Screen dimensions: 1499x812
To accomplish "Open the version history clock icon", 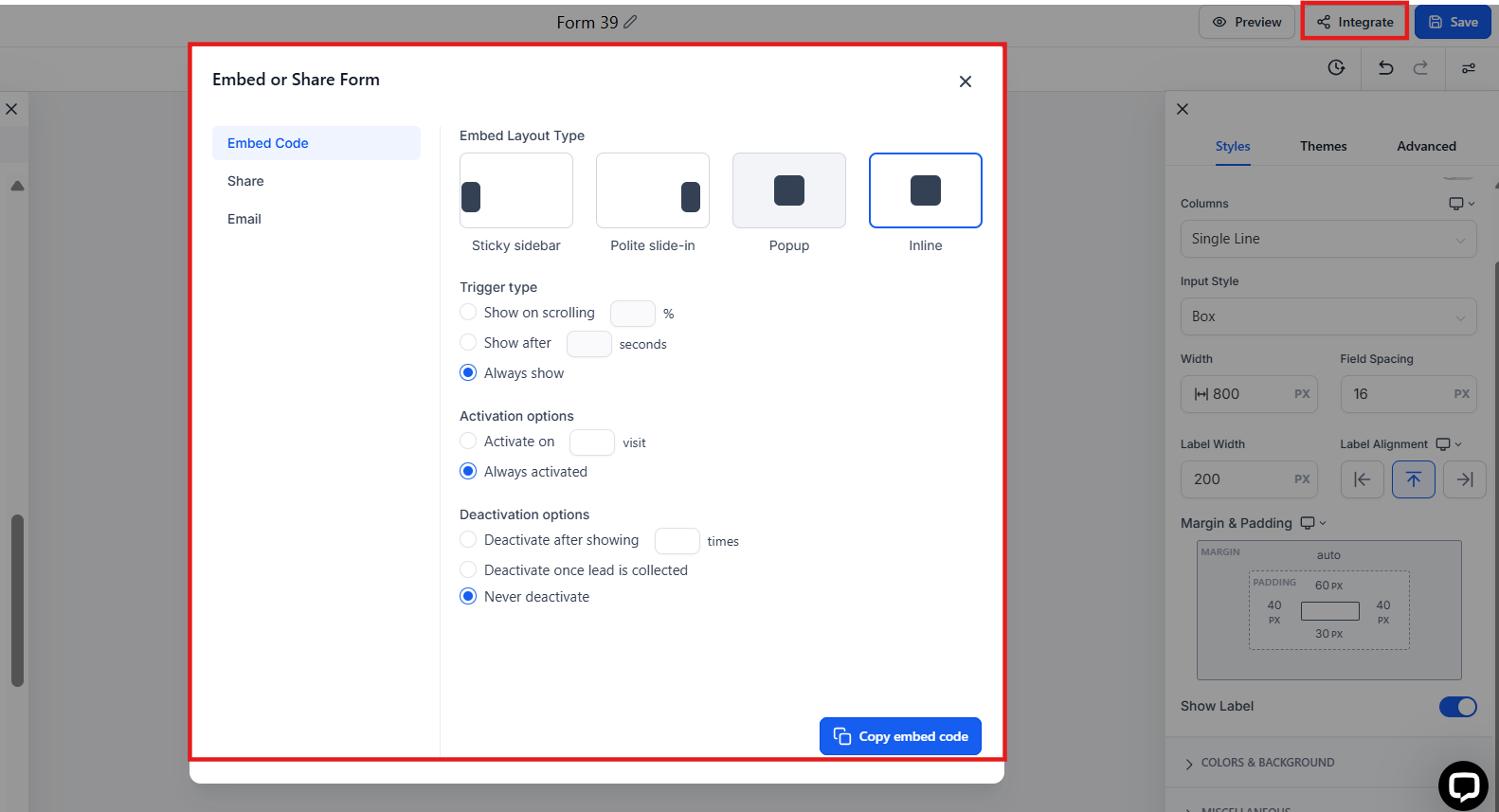I will click(x=1336, y=67).
